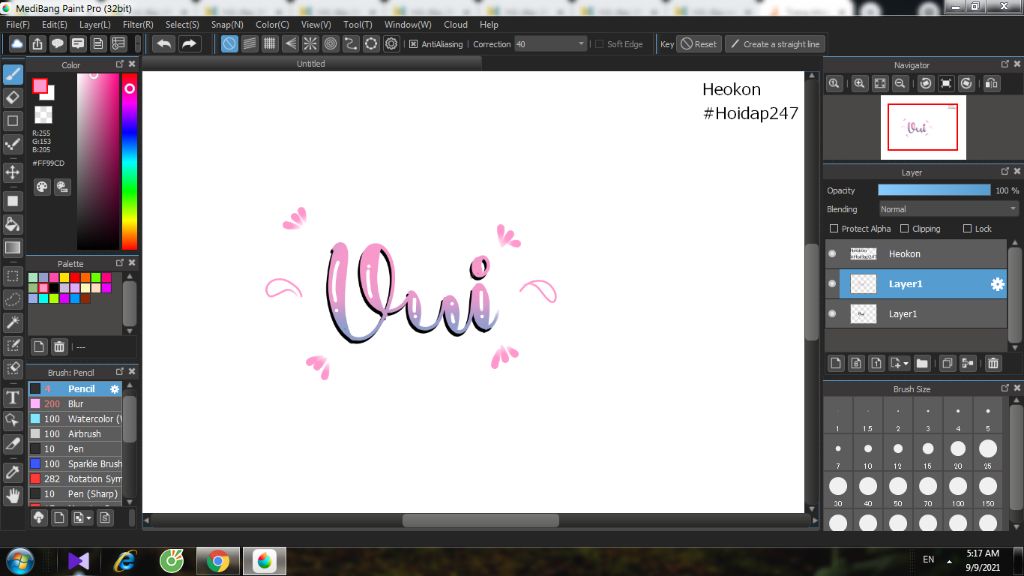
Task: Hide the Heokon layer
Action: pos(832,254)
